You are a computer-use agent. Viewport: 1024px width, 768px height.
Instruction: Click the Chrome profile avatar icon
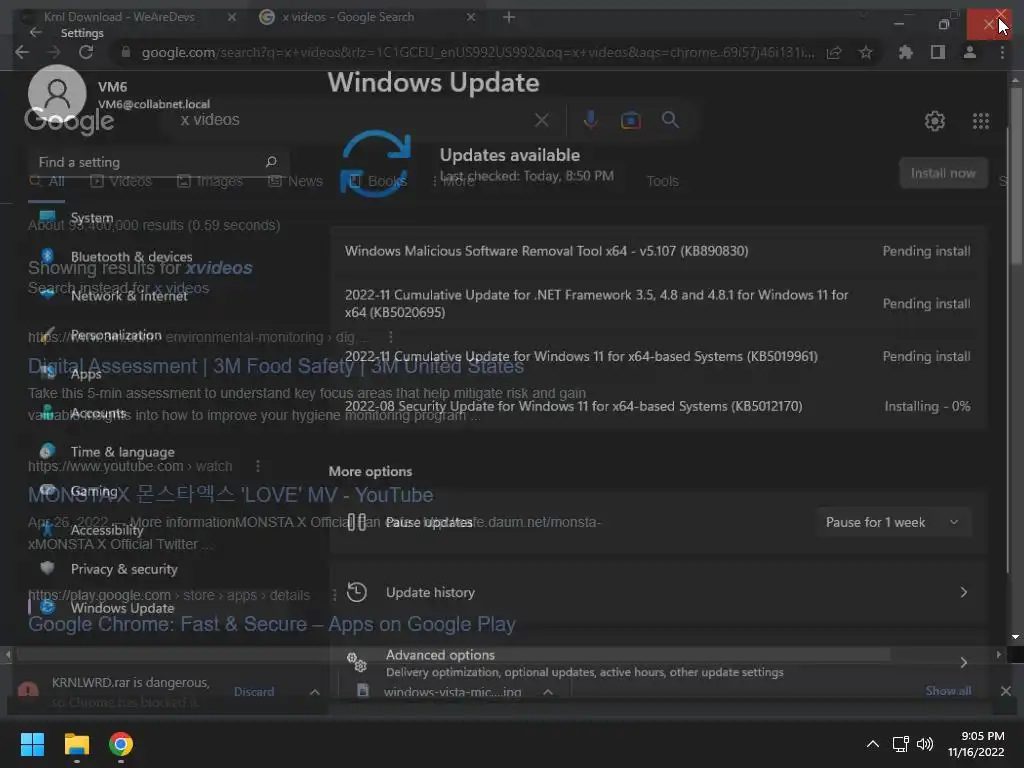(970, 52)
